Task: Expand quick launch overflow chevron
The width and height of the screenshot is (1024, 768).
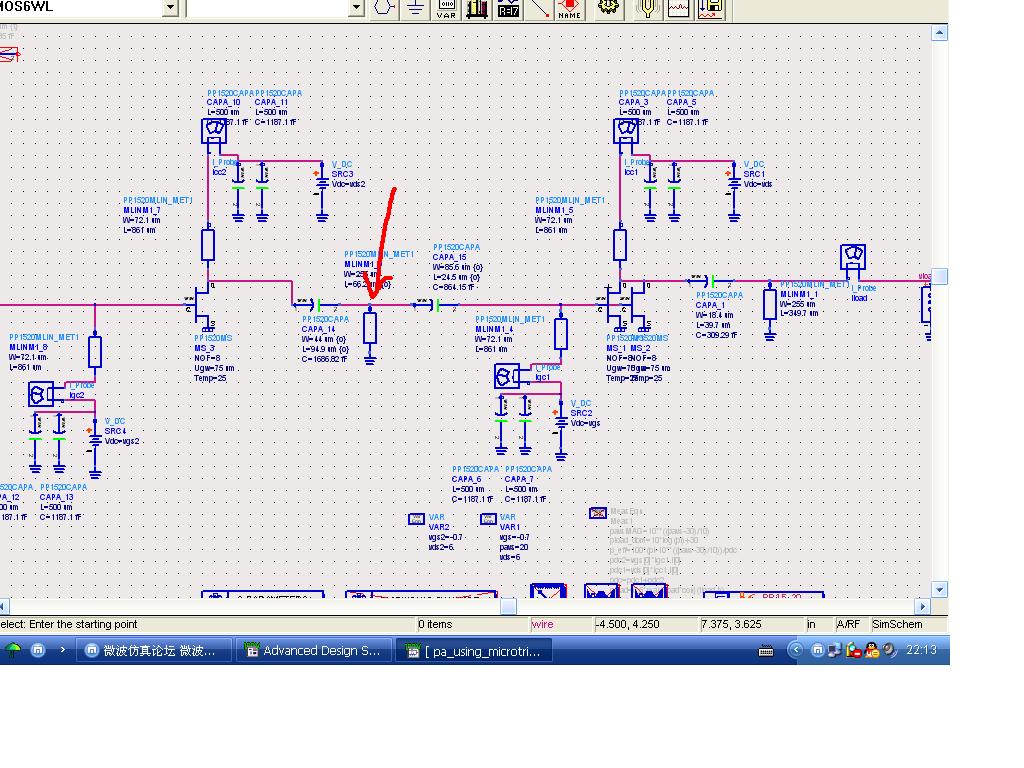Action: [x=62, y=650]
